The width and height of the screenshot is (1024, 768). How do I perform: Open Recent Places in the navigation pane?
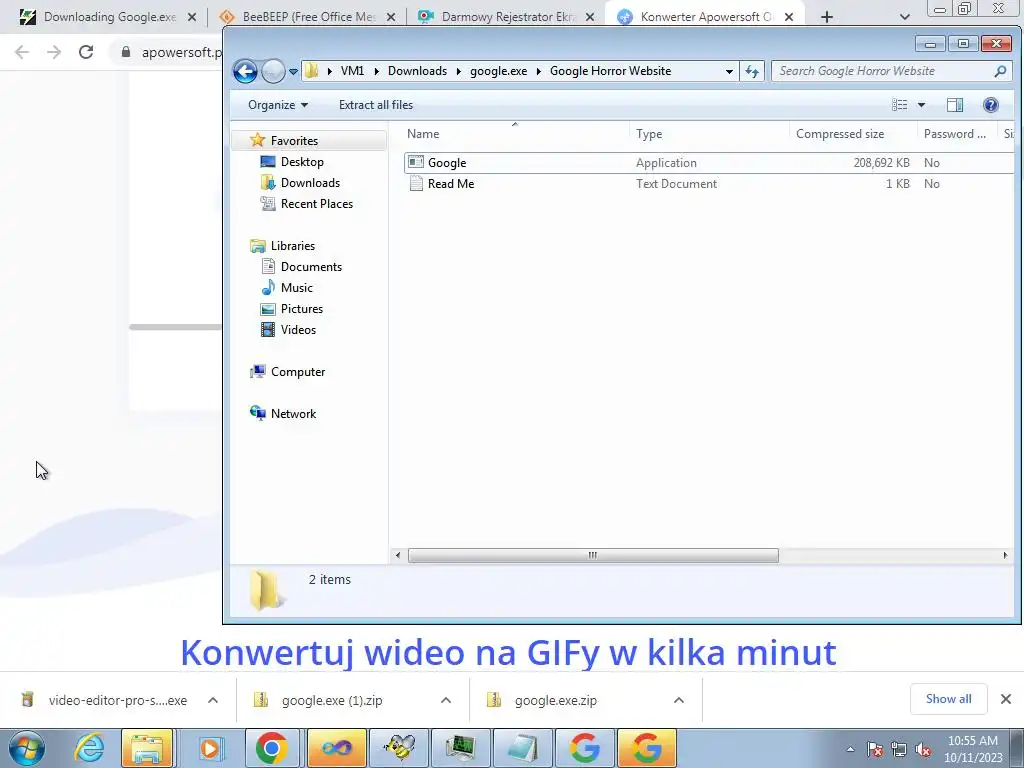pyautogui.click(x=317, y=204)
